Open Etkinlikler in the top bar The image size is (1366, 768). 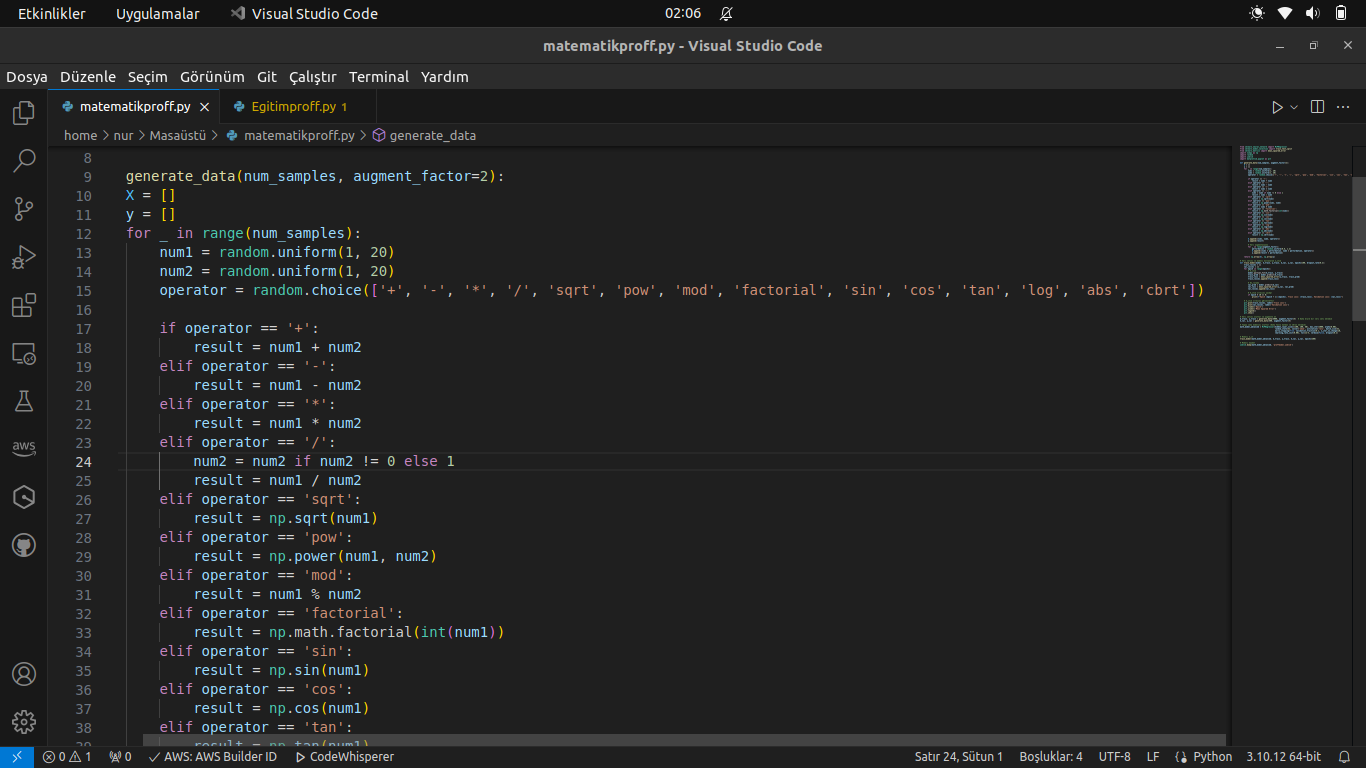pyautogui.click(x=52, y=14)
